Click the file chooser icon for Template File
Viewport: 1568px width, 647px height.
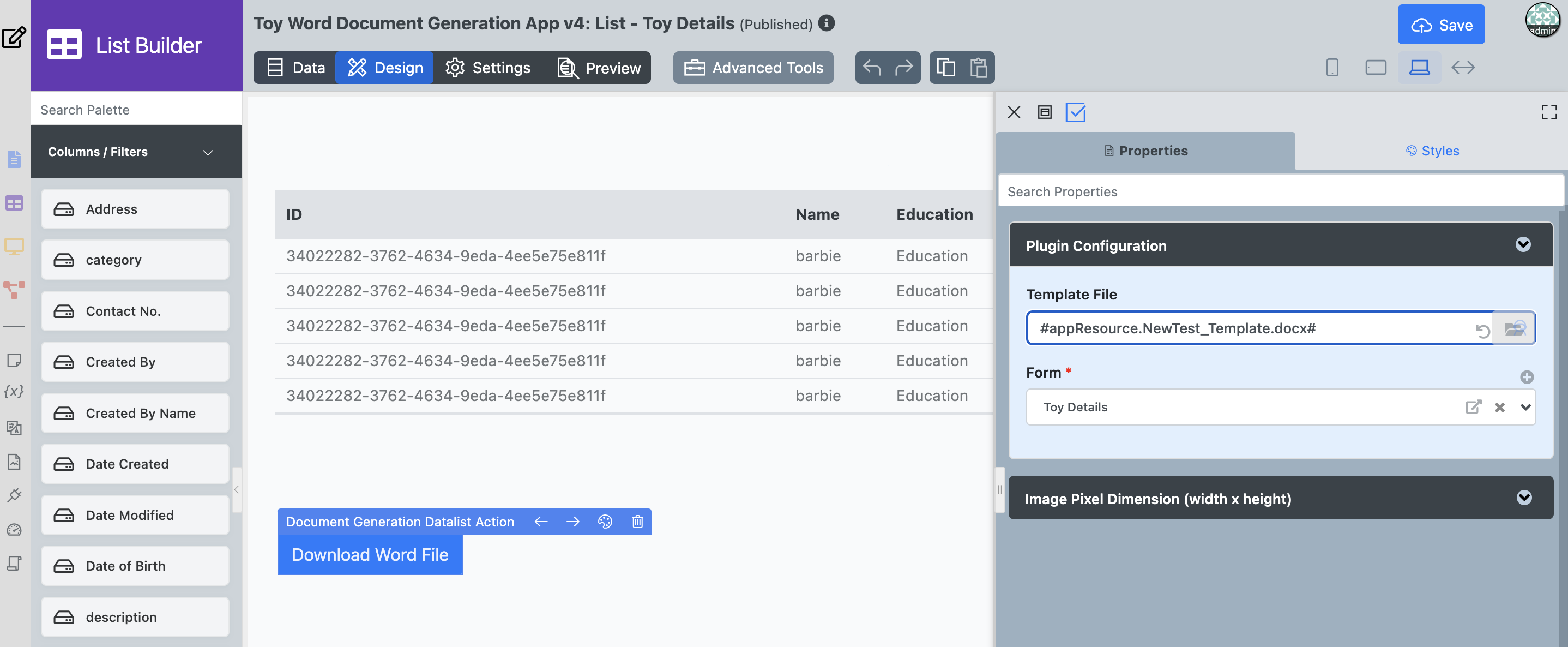tap(1515, 329)
